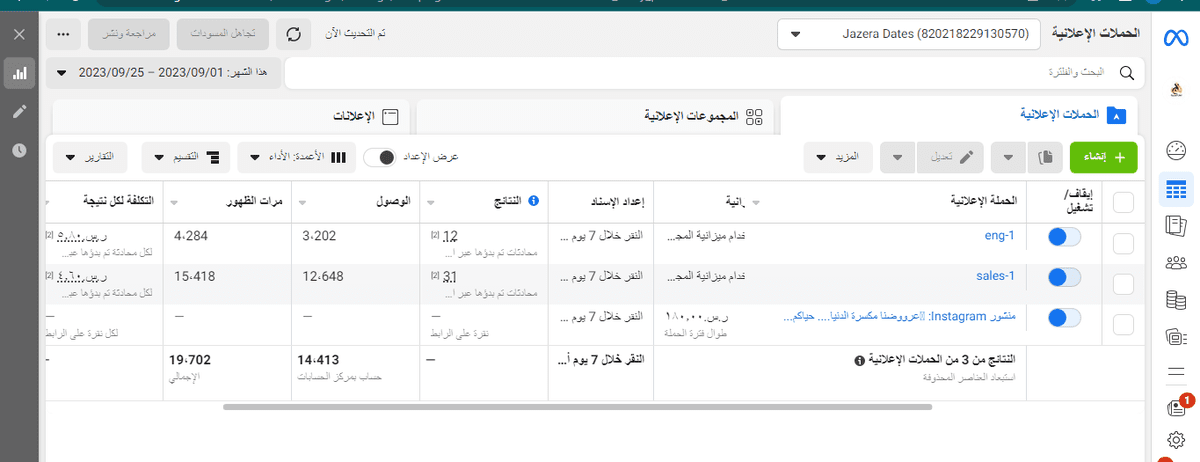Open the التقسيم breakdown dropdown

[x=186, y=157]
